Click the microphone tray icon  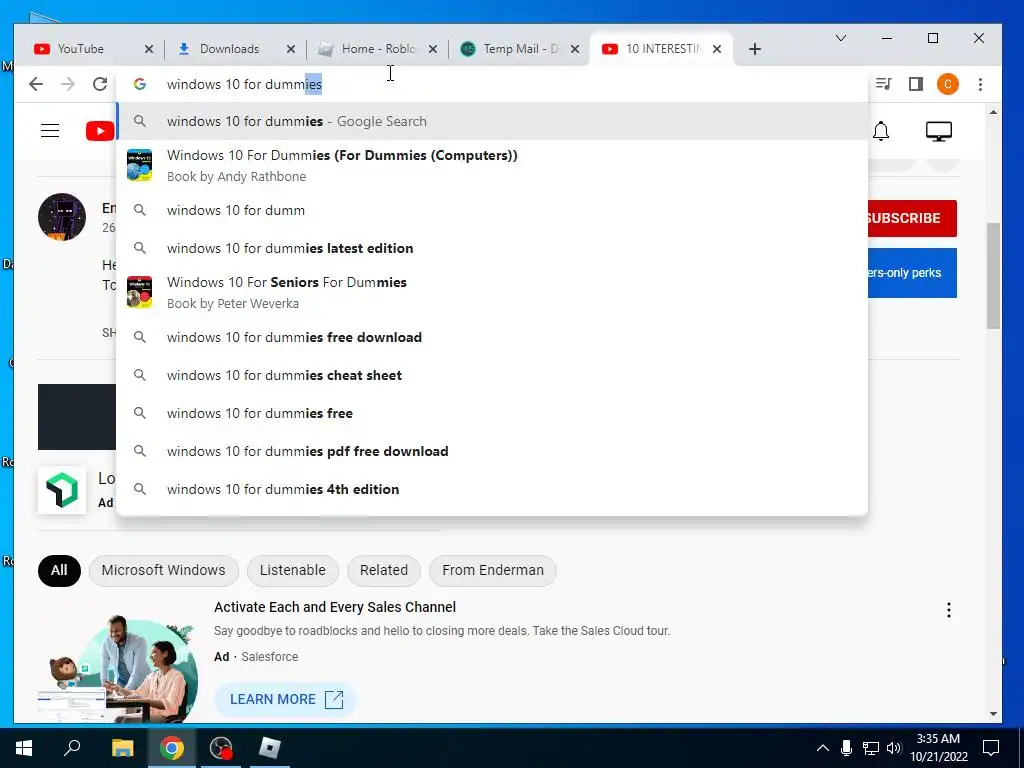pos(846,748)
